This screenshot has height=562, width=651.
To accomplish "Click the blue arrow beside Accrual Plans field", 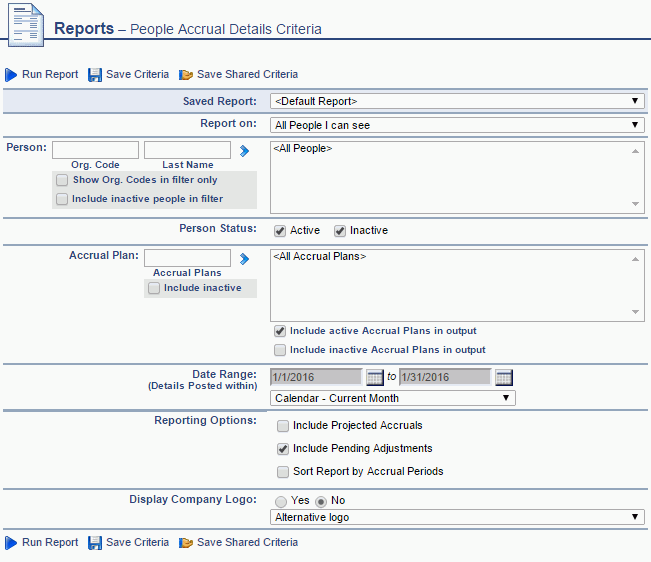I will coord(244,259).
